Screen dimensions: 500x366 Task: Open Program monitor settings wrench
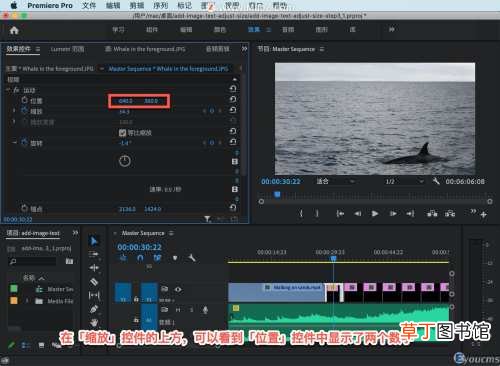436,181
